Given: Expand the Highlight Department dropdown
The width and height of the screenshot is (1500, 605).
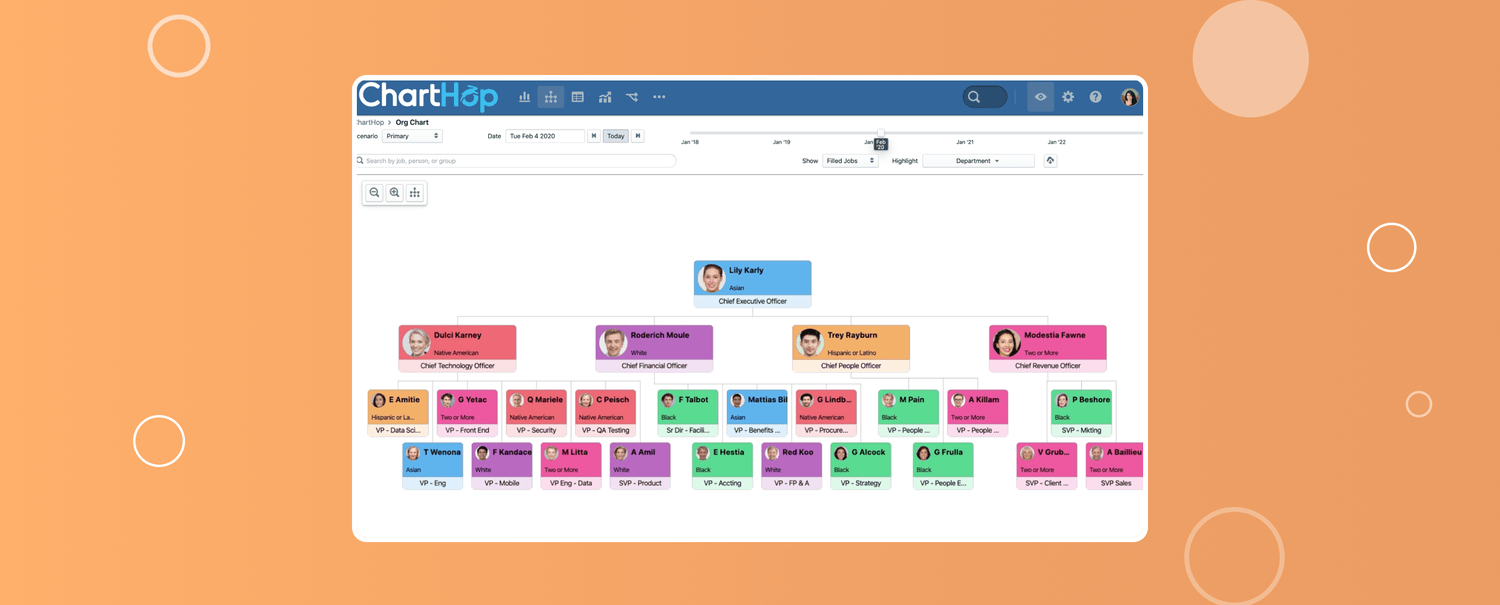Looking at the screenshot, I should click(977, 161).
